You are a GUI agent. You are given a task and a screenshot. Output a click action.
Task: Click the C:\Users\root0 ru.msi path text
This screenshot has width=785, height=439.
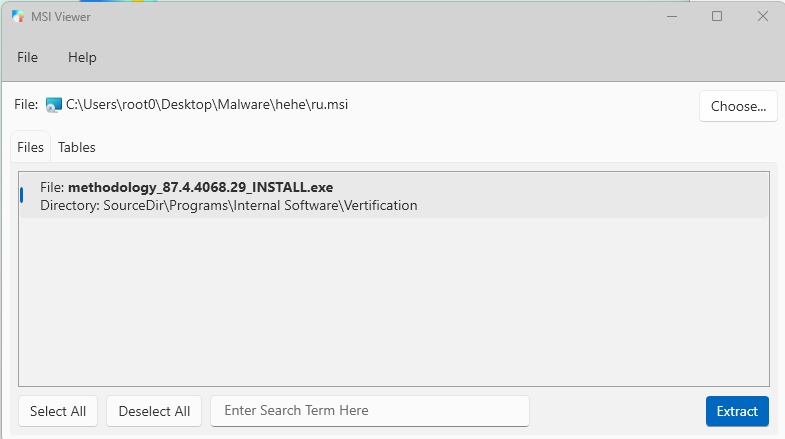coord(207,105)
